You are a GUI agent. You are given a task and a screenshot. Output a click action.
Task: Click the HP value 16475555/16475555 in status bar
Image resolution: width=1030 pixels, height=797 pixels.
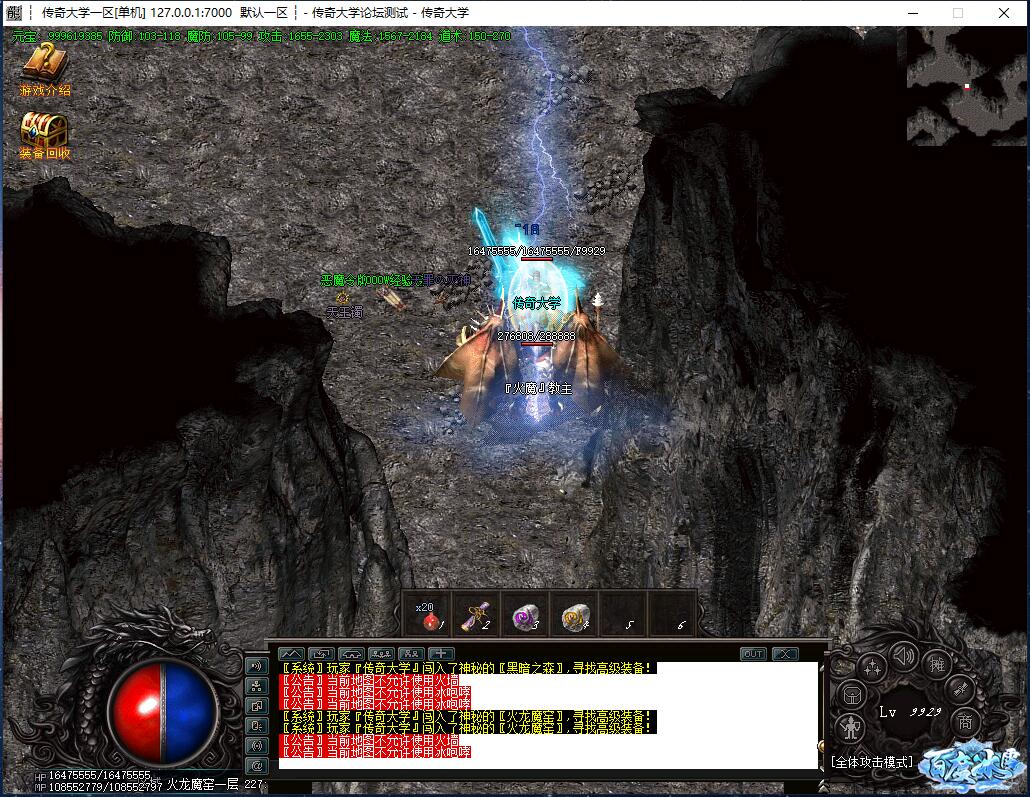tap(99, 775)
